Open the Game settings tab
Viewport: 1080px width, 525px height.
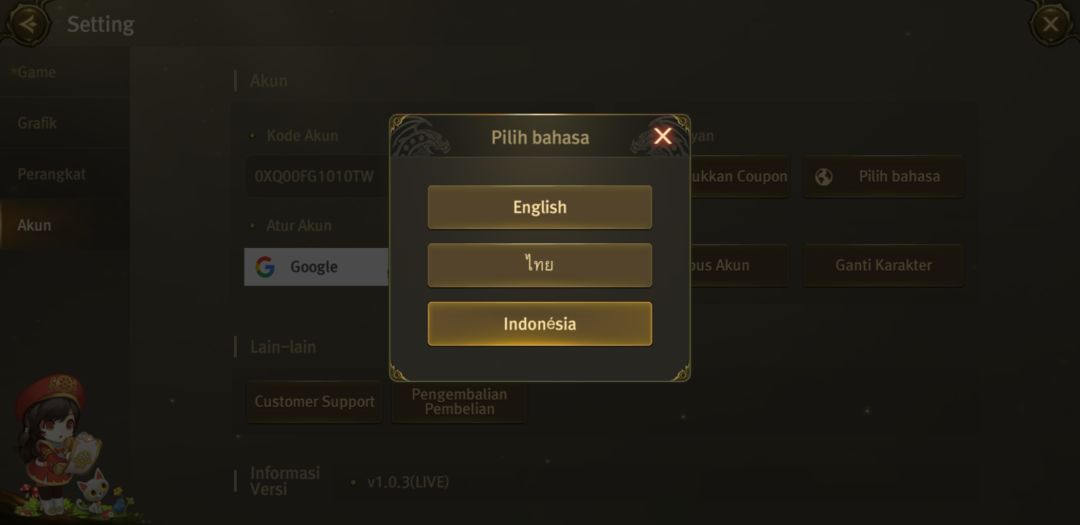pos(37,72)
